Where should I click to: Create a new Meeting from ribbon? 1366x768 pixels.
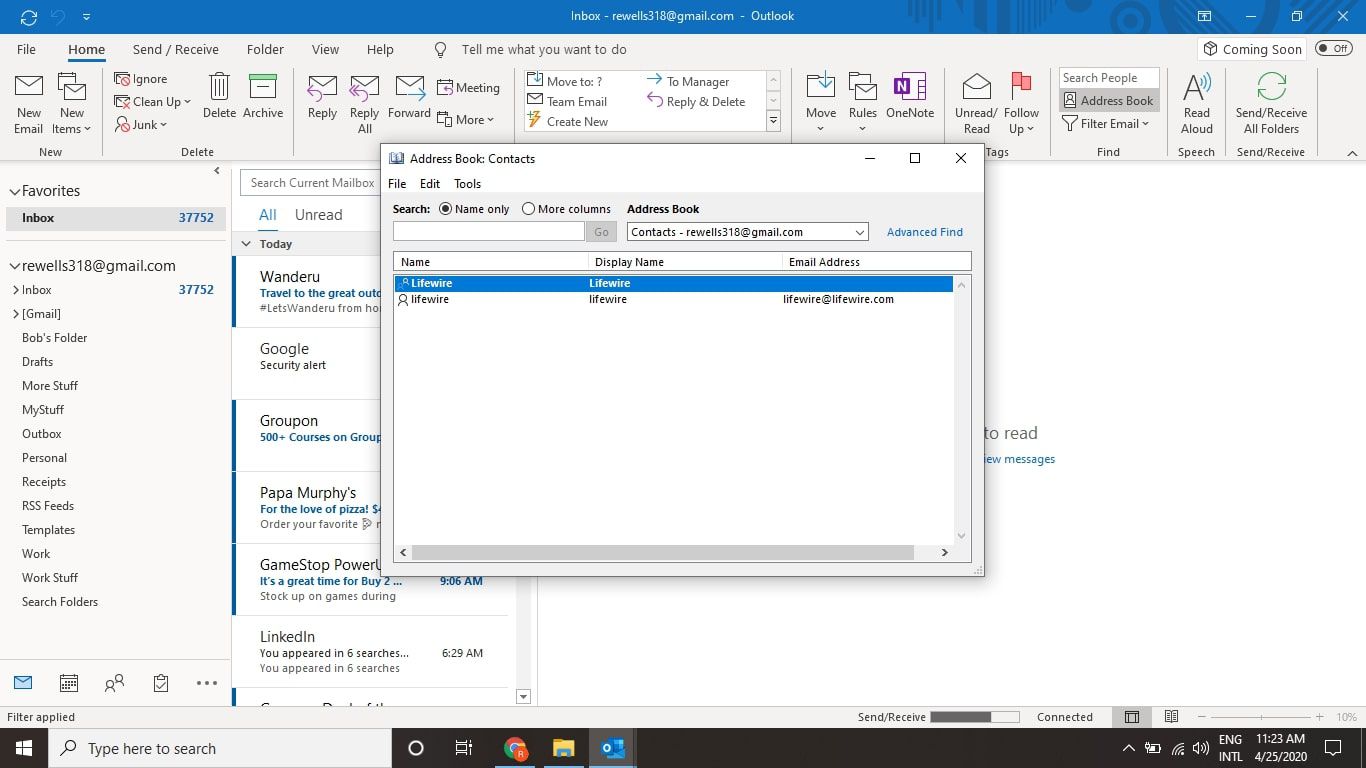click(x=468, y=88)
